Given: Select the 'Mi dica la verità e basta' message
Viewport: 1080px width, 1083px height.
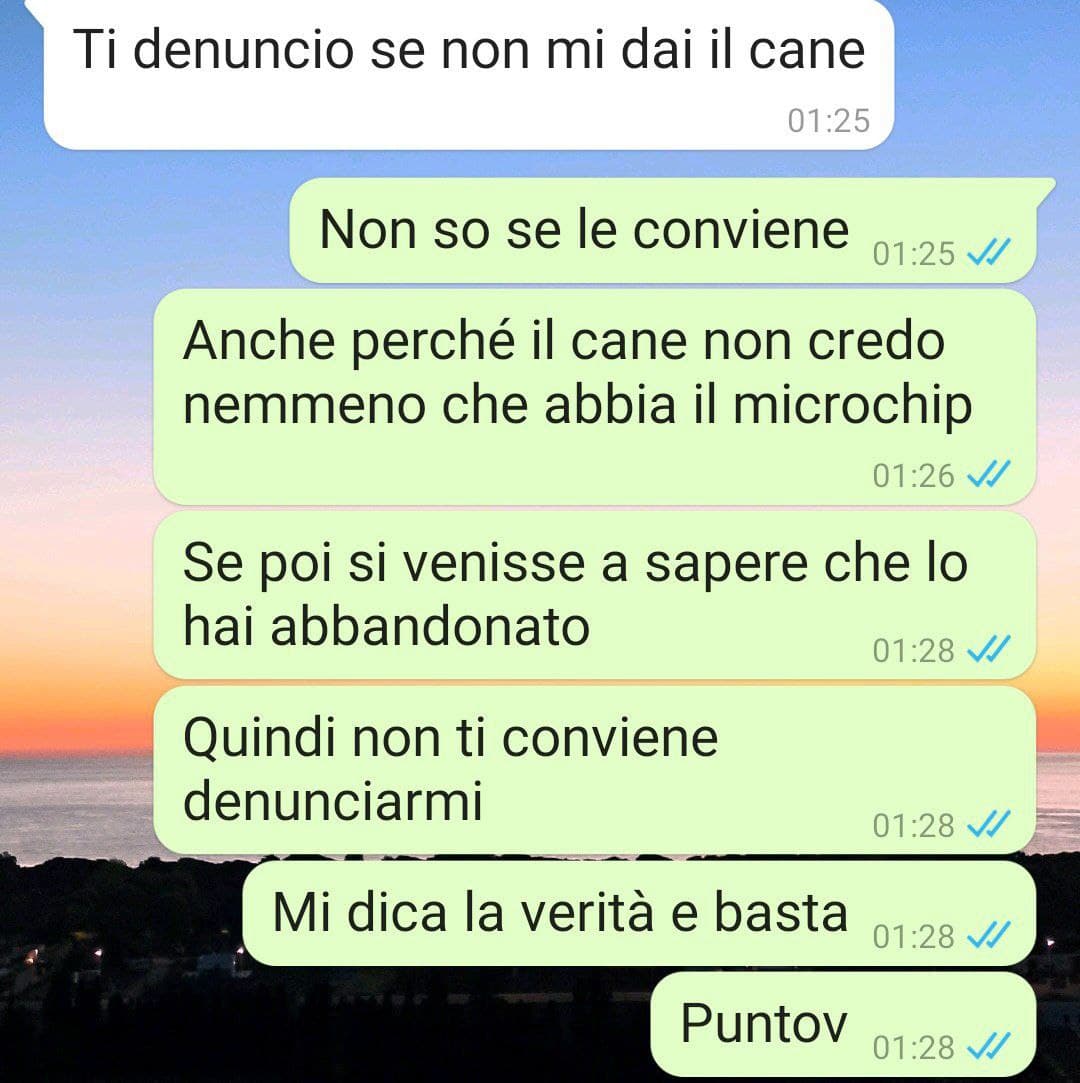Looking at the screenshot, I should pyautogui.click(x=639, y=913).
